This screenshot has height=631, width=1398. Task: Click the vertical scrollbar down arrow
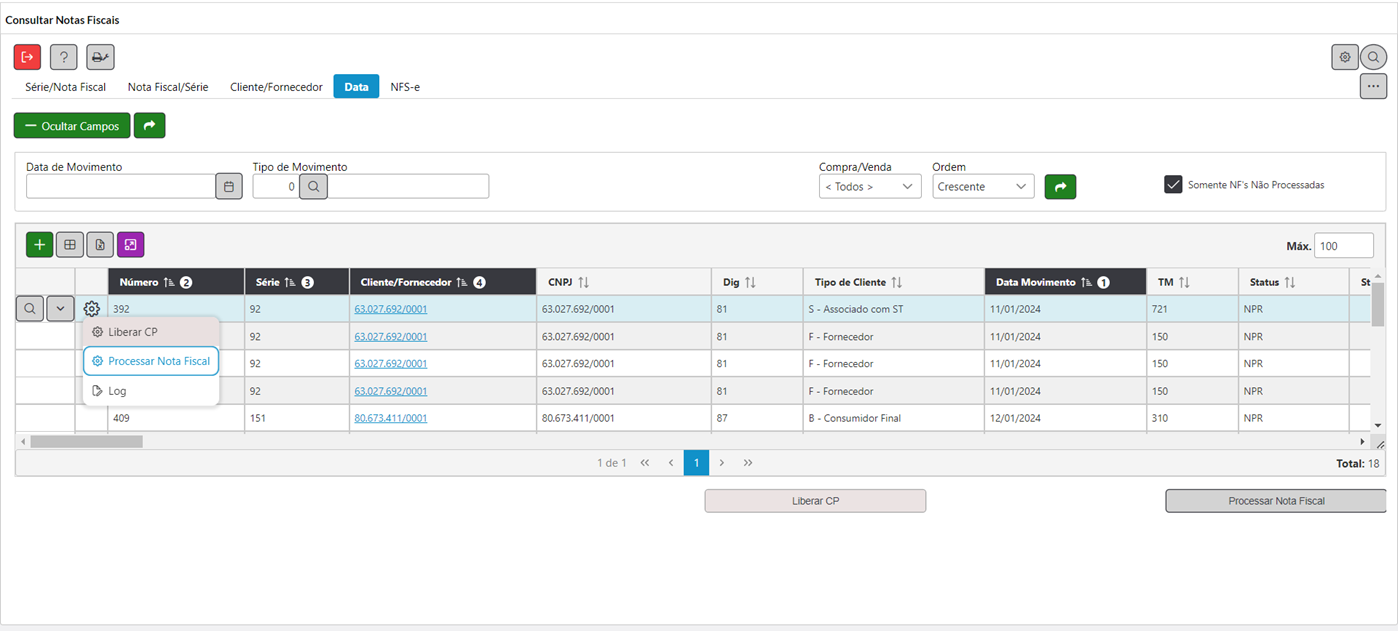tap(1378, 425)
